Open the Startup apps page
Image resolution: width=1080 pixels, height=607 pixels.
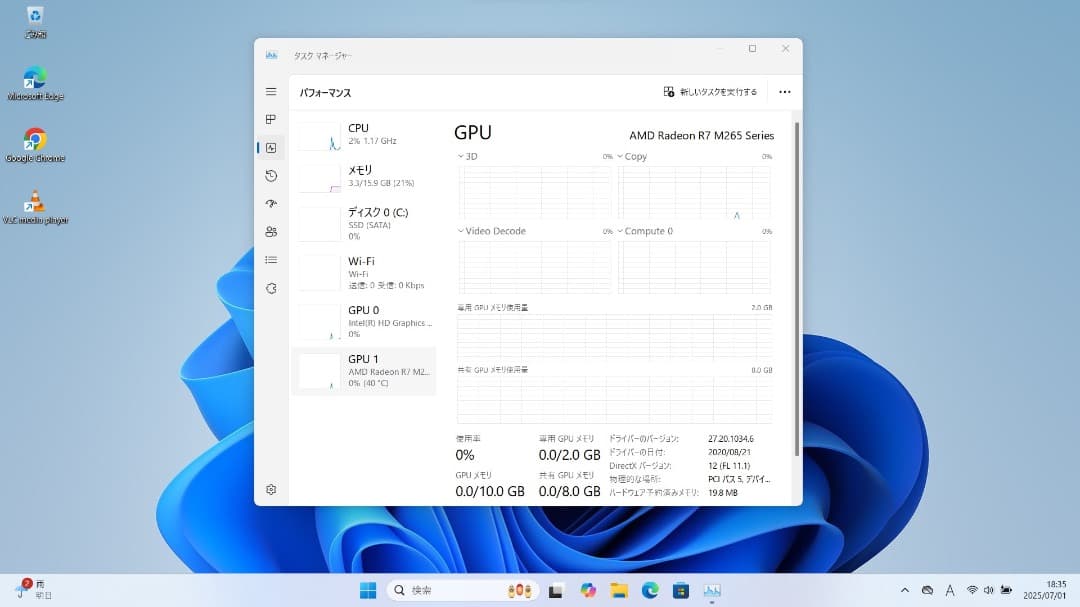(x=270, y=203)
